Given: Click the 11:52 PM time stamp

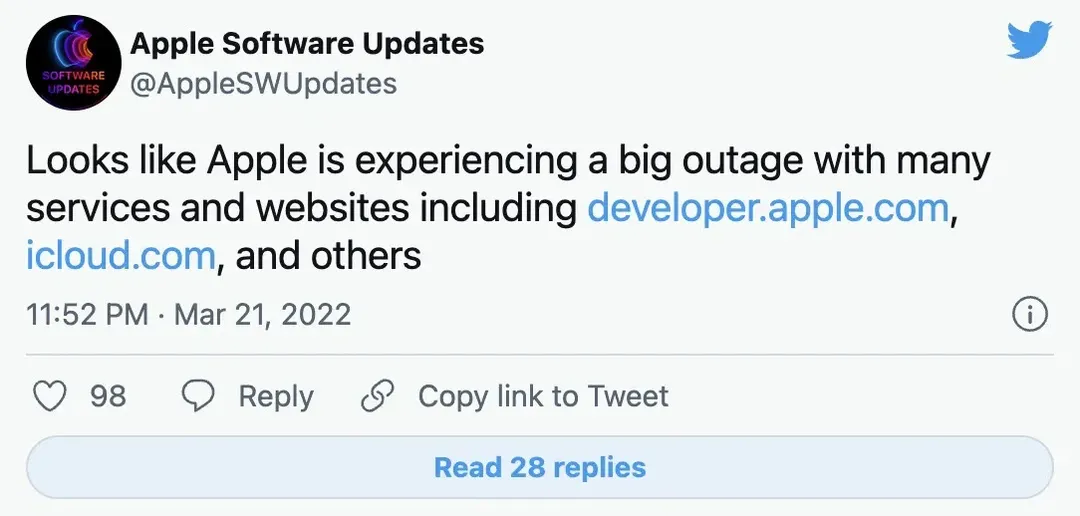Looking at the screenshot, I should click(88, 315).
